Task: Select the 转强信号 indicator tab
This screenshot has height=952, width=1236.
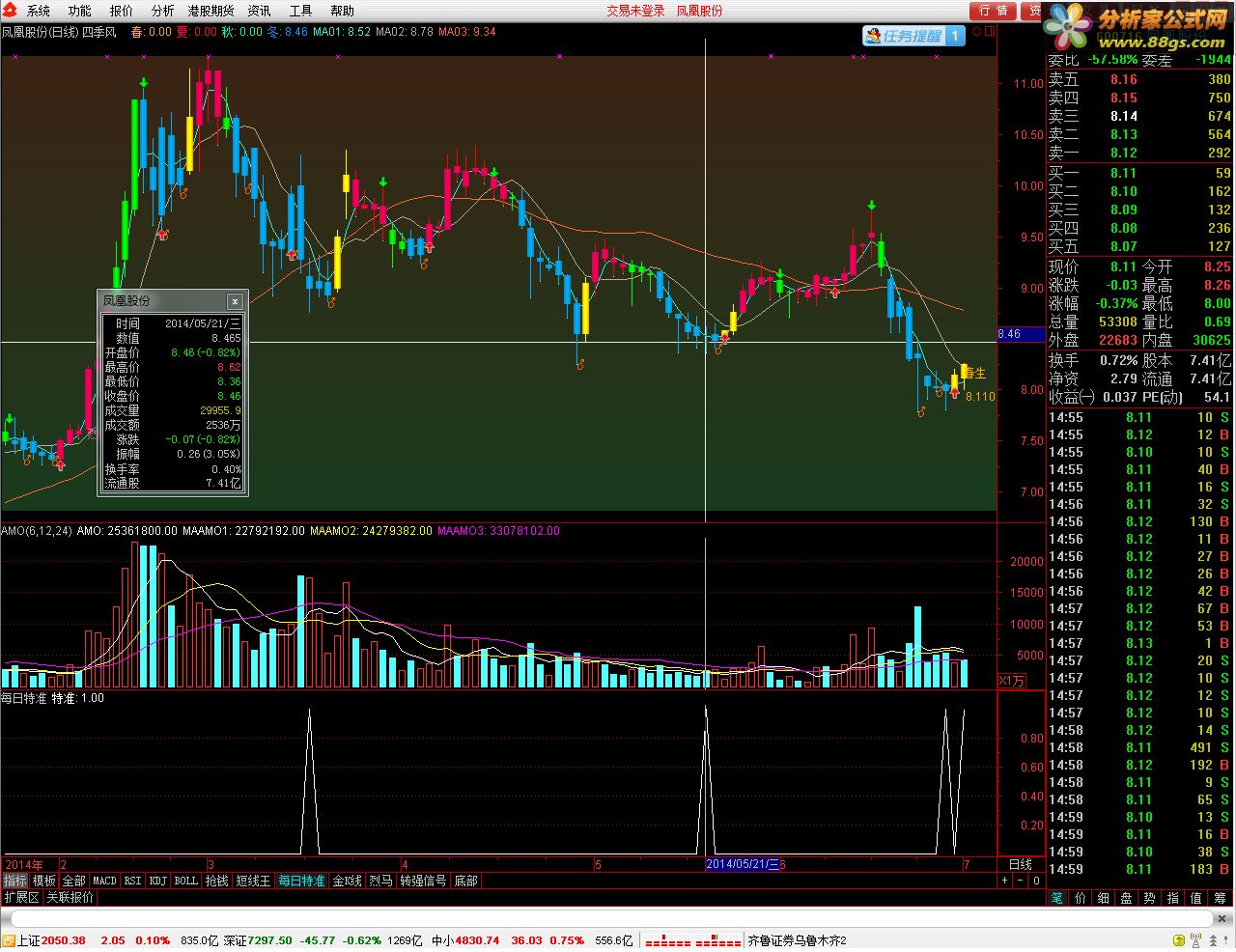Action: (x=424, y=881)
